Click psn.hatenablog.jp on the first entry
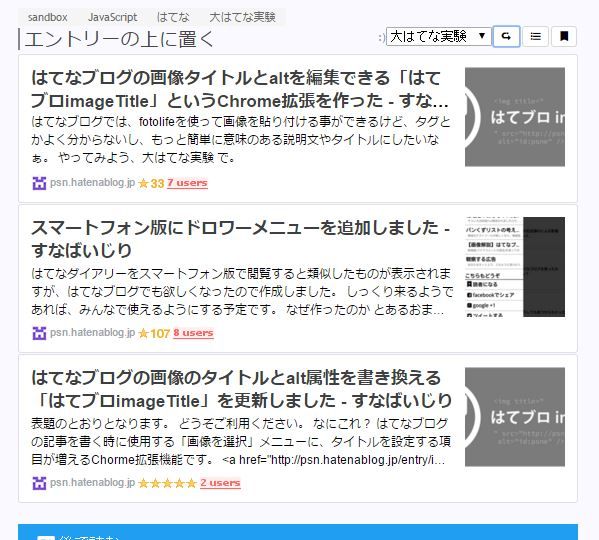This screenshot has width=599, height=540. coord(92,183)
